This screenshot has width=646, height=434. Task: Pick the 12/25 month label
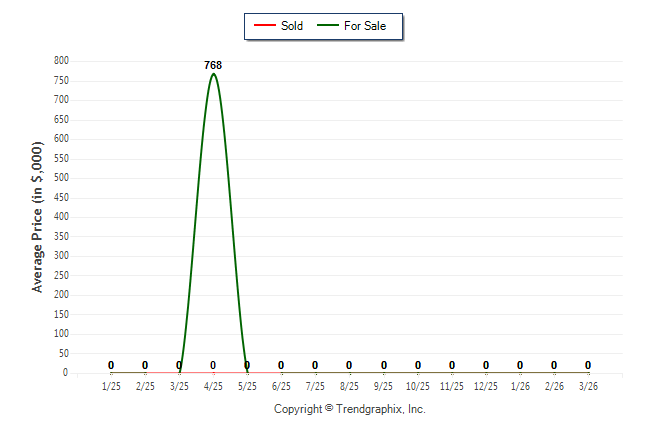point(486,386)
